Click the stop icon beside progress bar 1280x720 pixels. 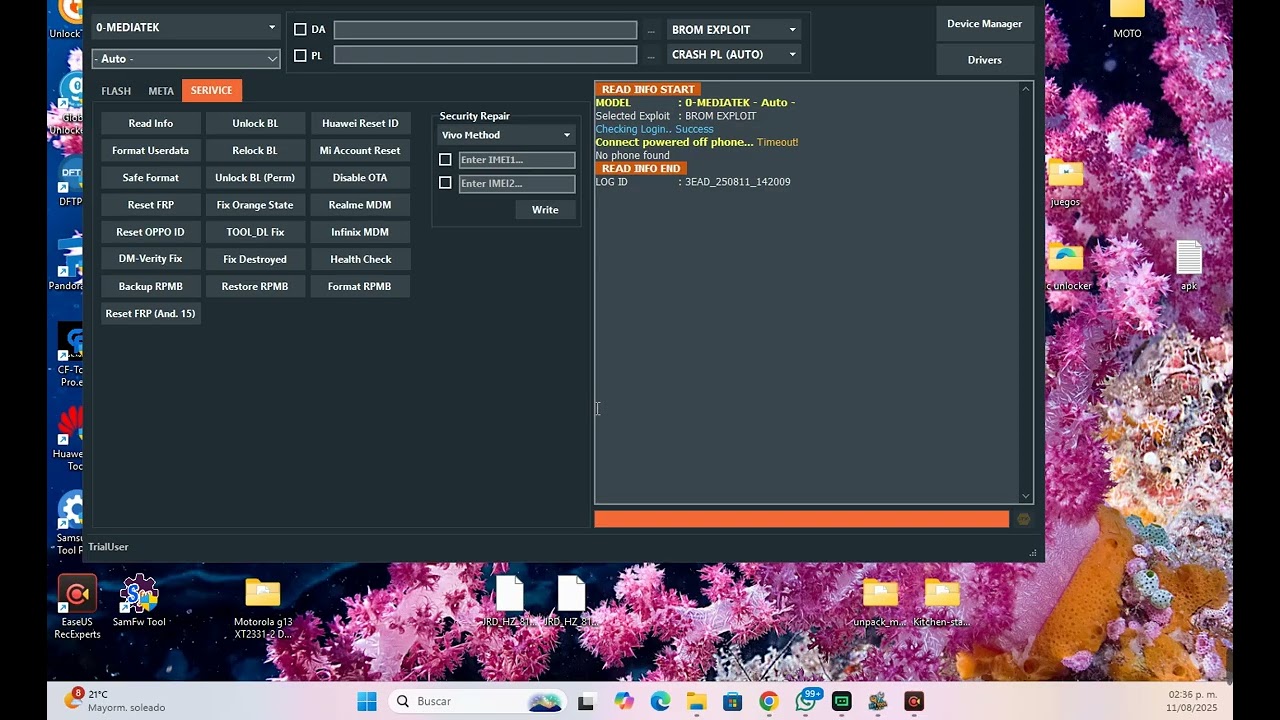[x=1023, y=519]
